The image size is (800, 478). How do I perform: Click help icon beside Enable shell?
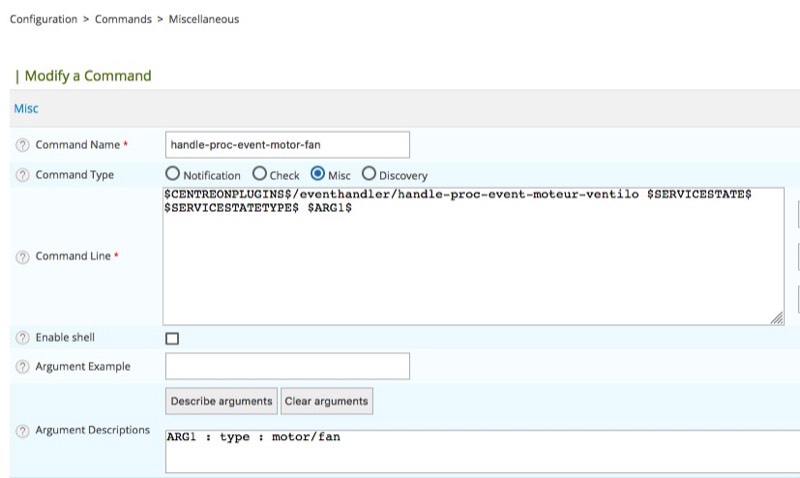pyautogui.click(x=22, y=338)
